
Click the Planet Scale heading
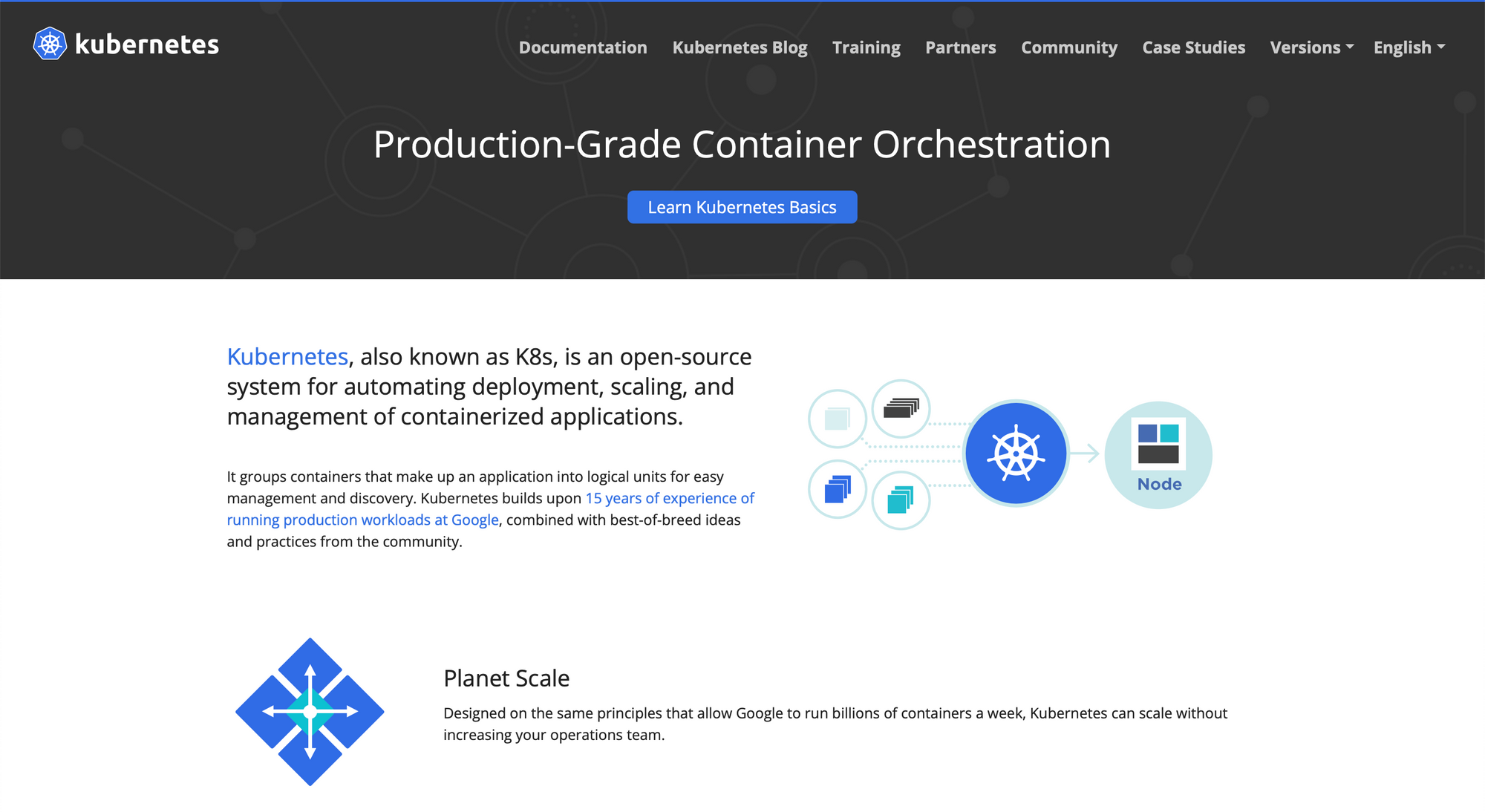point(506,678)
